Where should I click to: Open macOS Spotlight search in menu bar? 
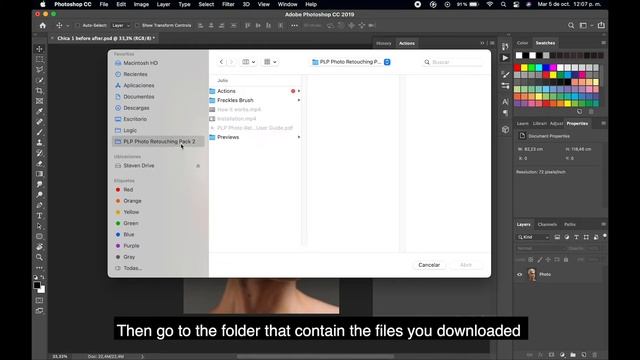click(503, 4)
